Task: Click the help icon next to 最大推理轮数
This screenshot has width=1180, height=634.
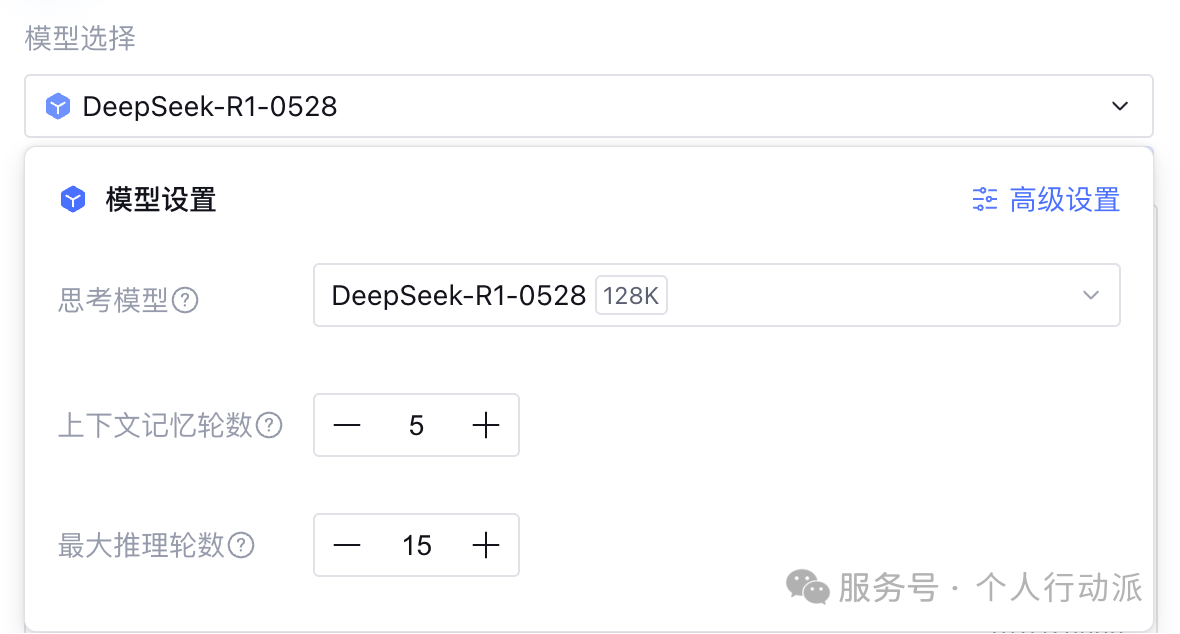Action: tap(241, 546)
